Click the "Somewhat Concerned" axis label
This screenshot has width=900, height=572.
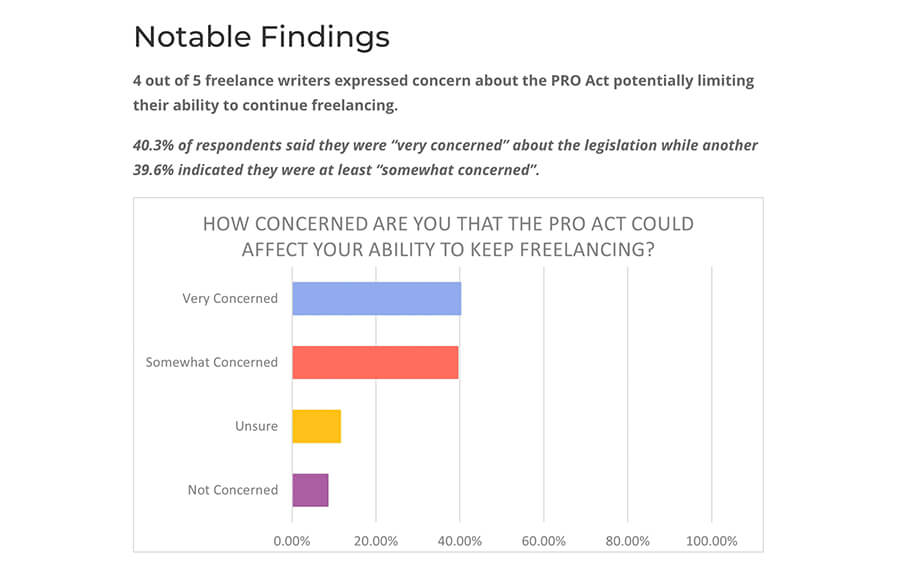[x=212, y=362]
